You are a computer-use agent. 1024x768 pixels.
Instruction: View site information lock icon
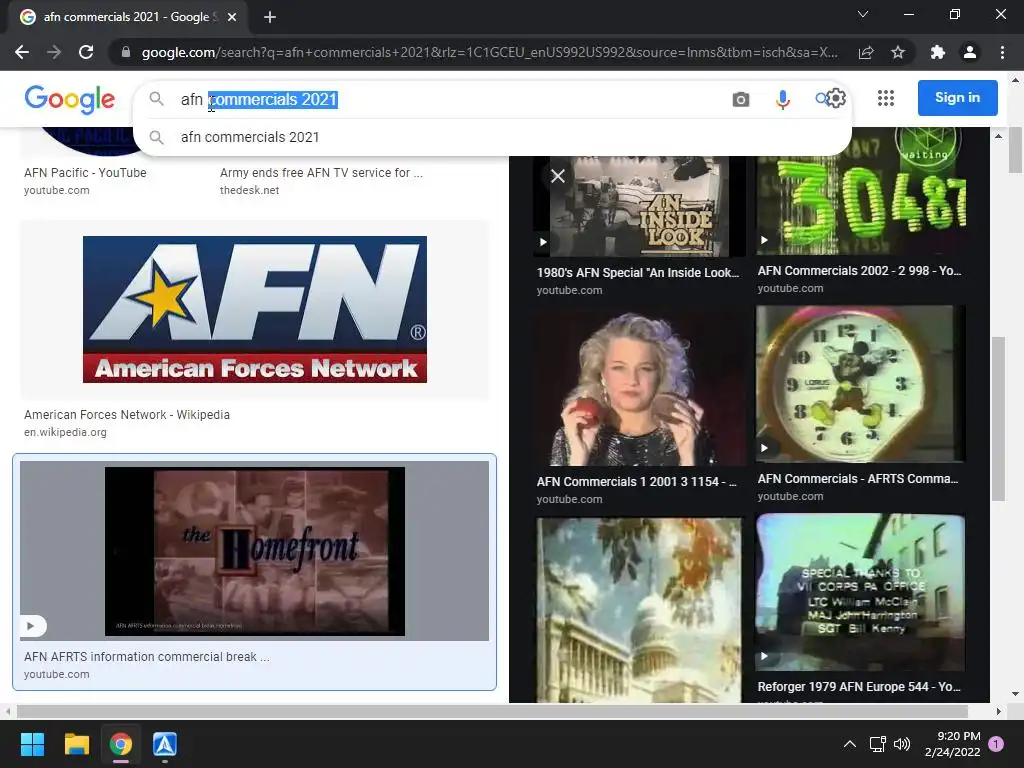(126, 52)
